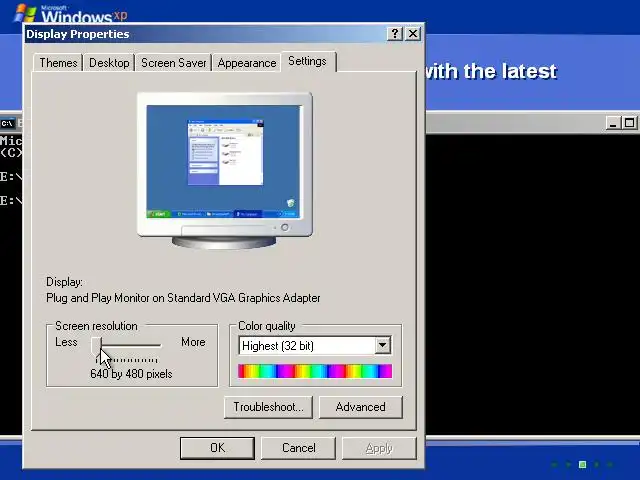Click the color spectrum preview bar
Screen dimensions: 640x480
tap(315, 371)
